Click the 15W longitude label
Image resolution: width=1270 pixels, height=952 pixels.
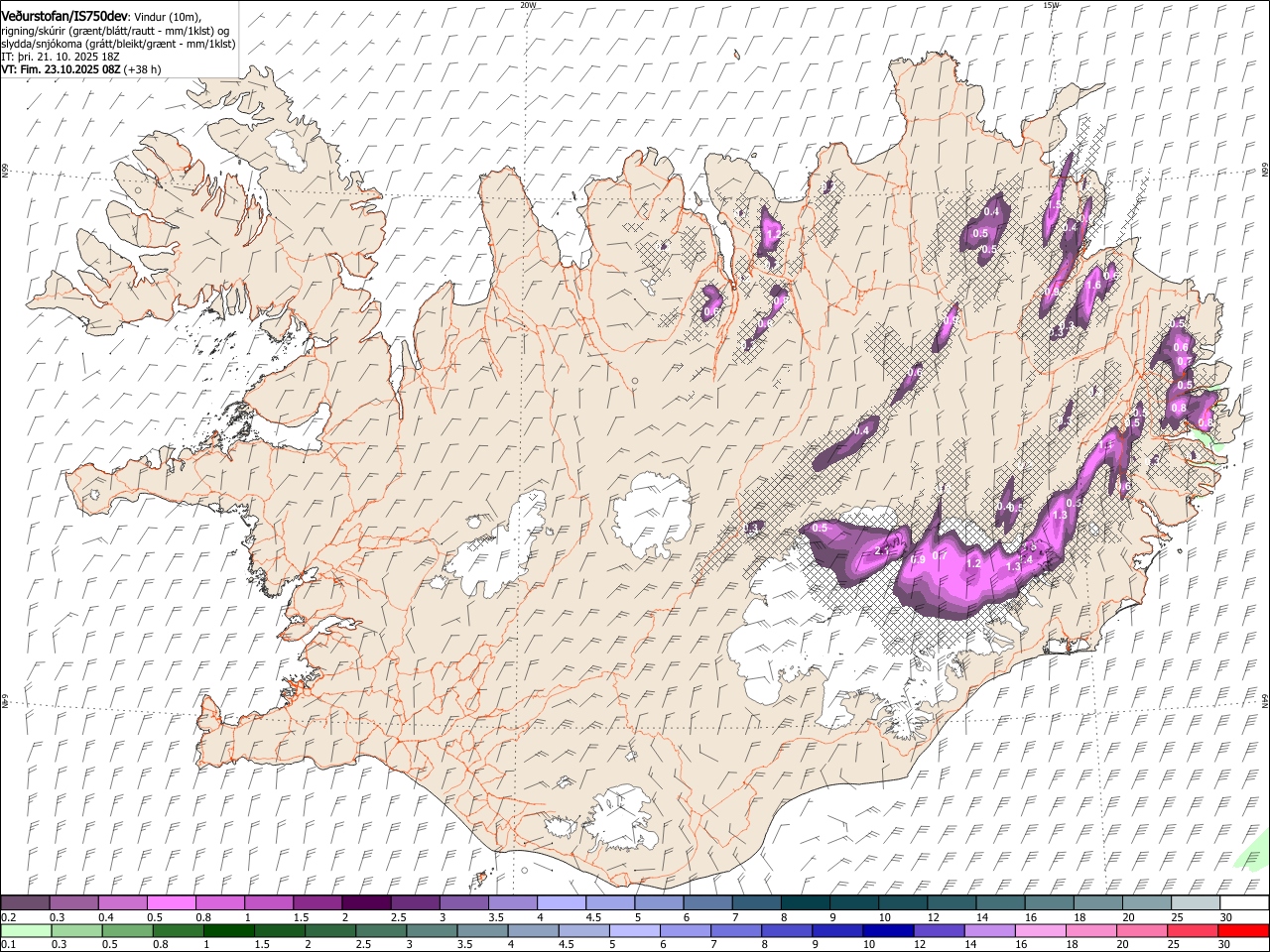[x=1051, y=5]
